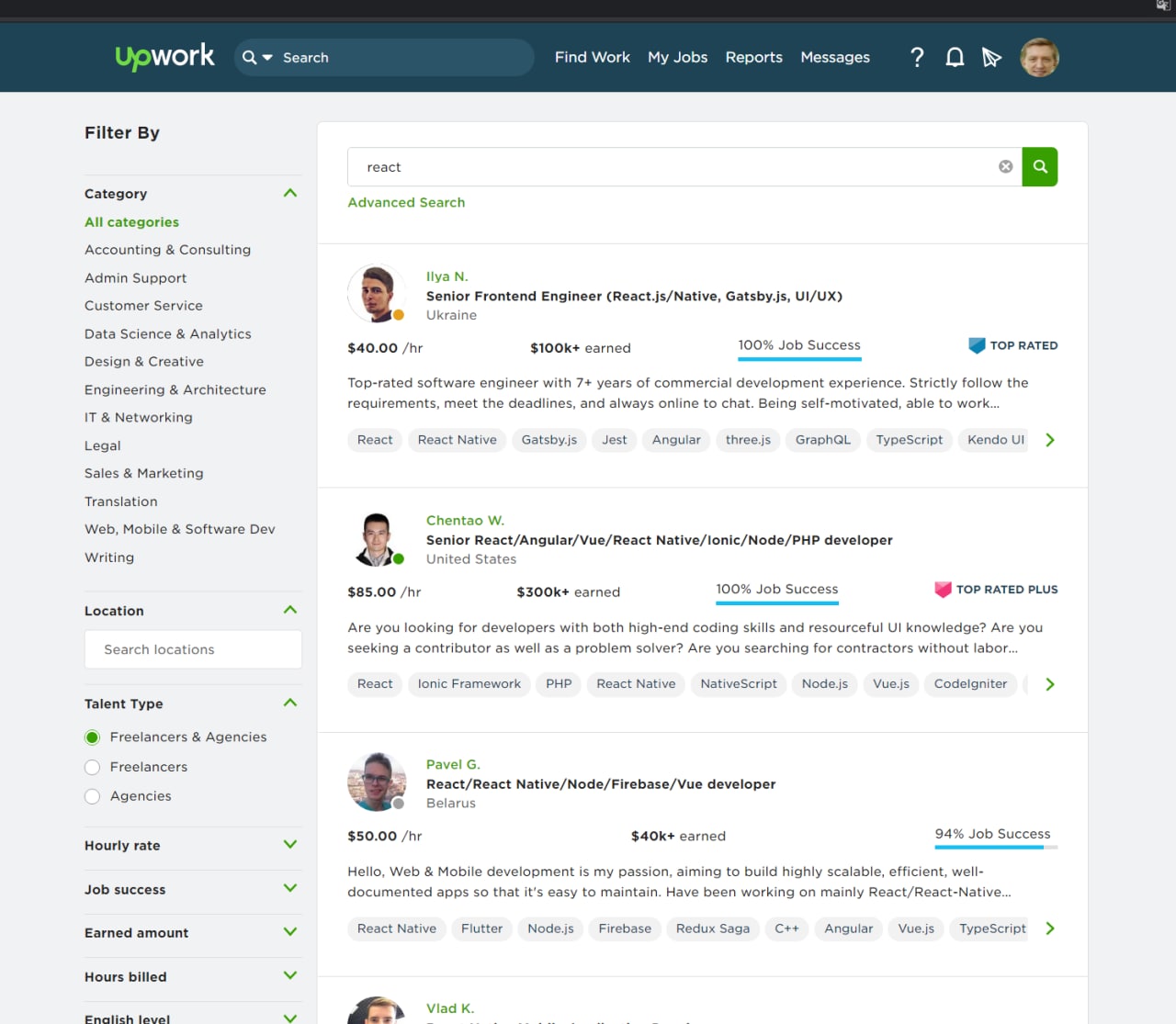Click the cursor arrow icon in header
Image resolution: width=1176 pixels, height=1024 pixels.
(991, 58)
